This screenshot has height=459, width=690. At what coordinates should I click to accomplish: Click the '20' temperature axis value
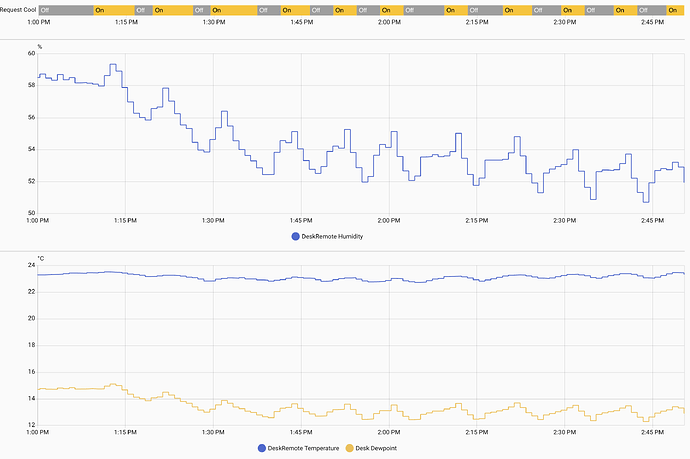(x=31, y=318)
